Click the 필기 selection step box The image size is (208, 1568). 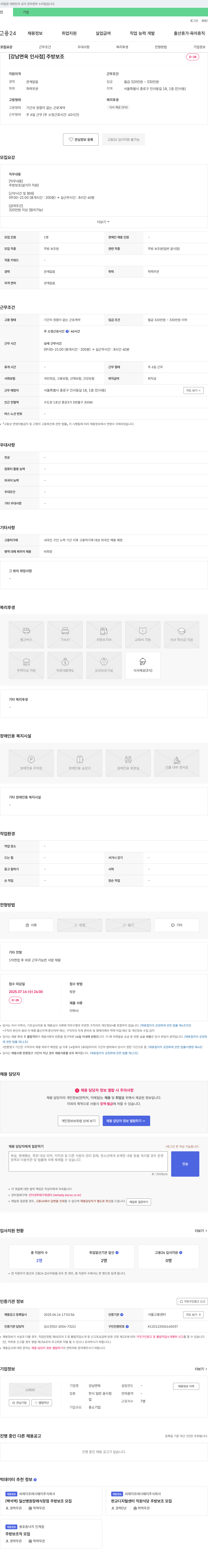[x=128, y=925]
